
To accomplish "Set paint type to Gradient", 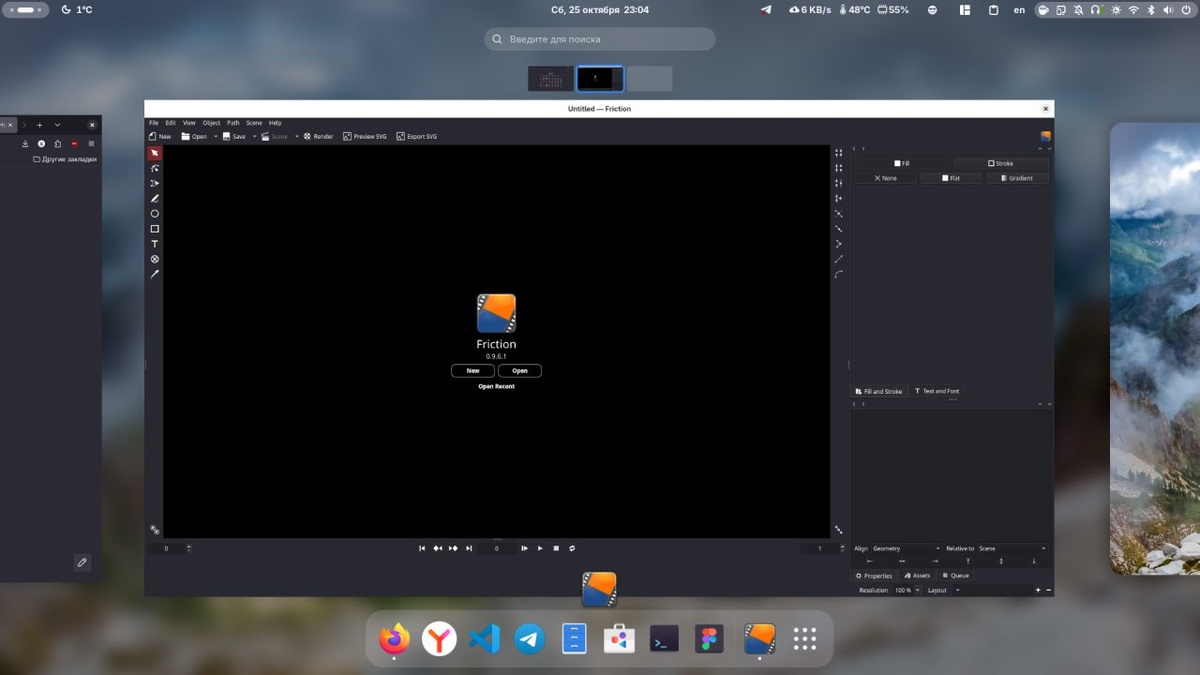I will [1017, 178].
